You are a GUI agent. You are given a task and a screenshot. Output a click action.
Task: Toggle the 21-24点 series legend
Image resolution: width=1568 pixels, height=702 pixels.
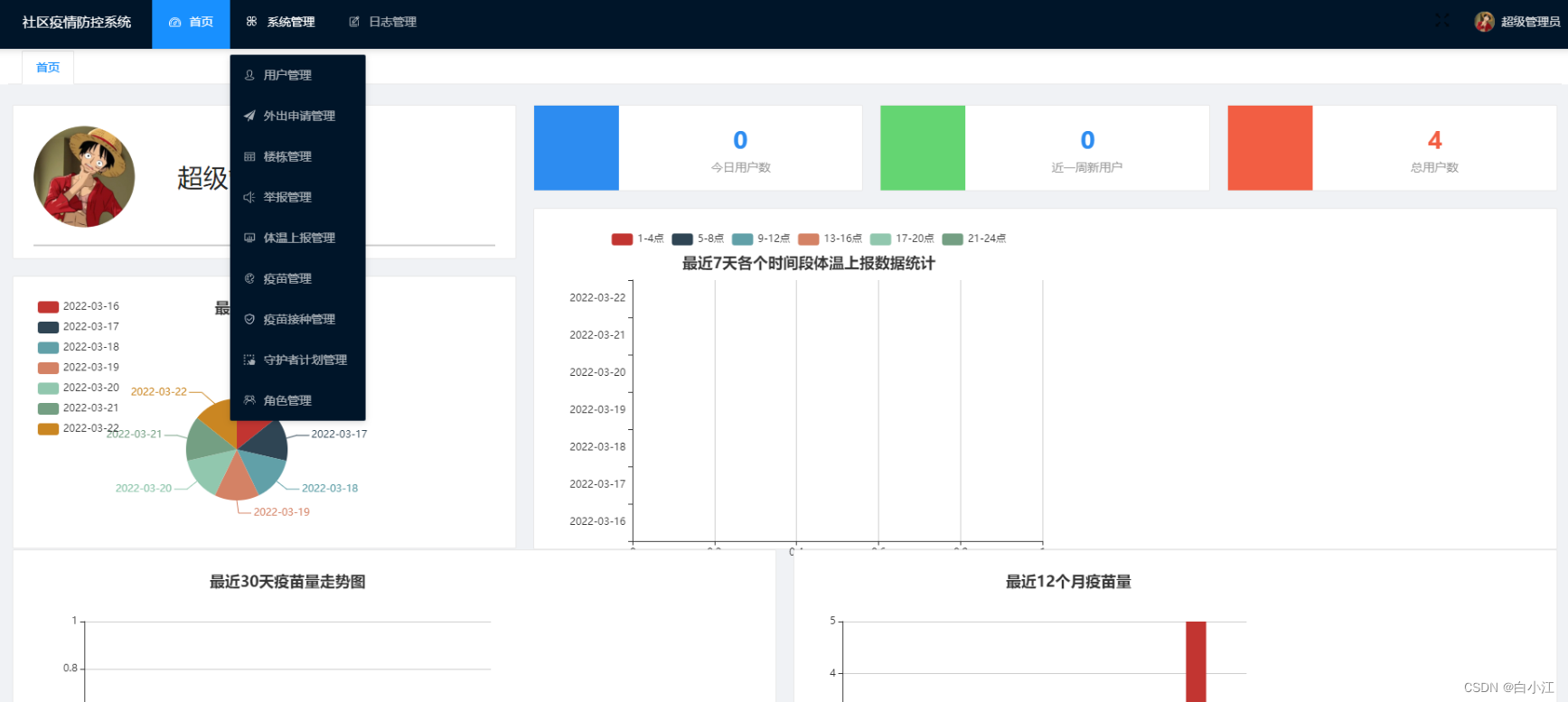click(x=974, y=239)
